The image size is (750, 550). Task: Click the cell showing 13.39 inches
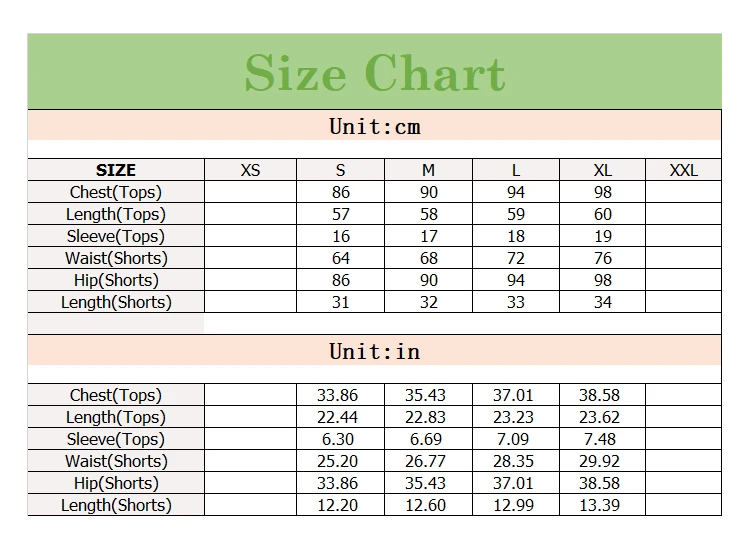coord(599,505)
